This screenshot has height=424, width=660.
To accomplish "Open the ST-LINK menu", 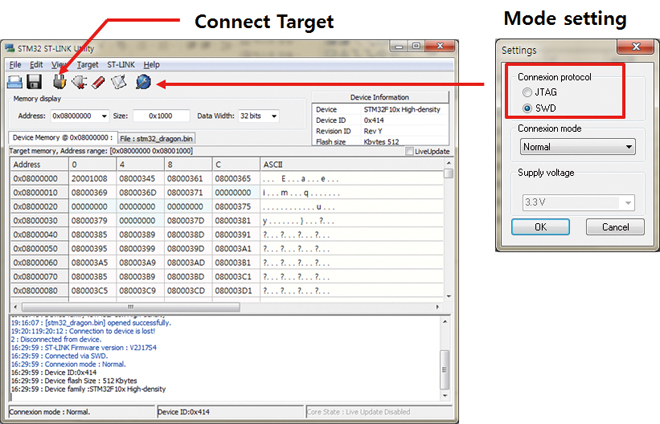I will point(121,65).
